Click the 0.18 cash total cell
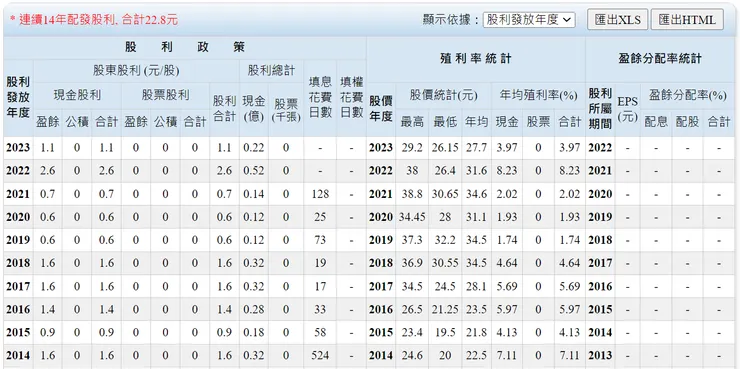This screenshot has width=740, height=369. 253,332
